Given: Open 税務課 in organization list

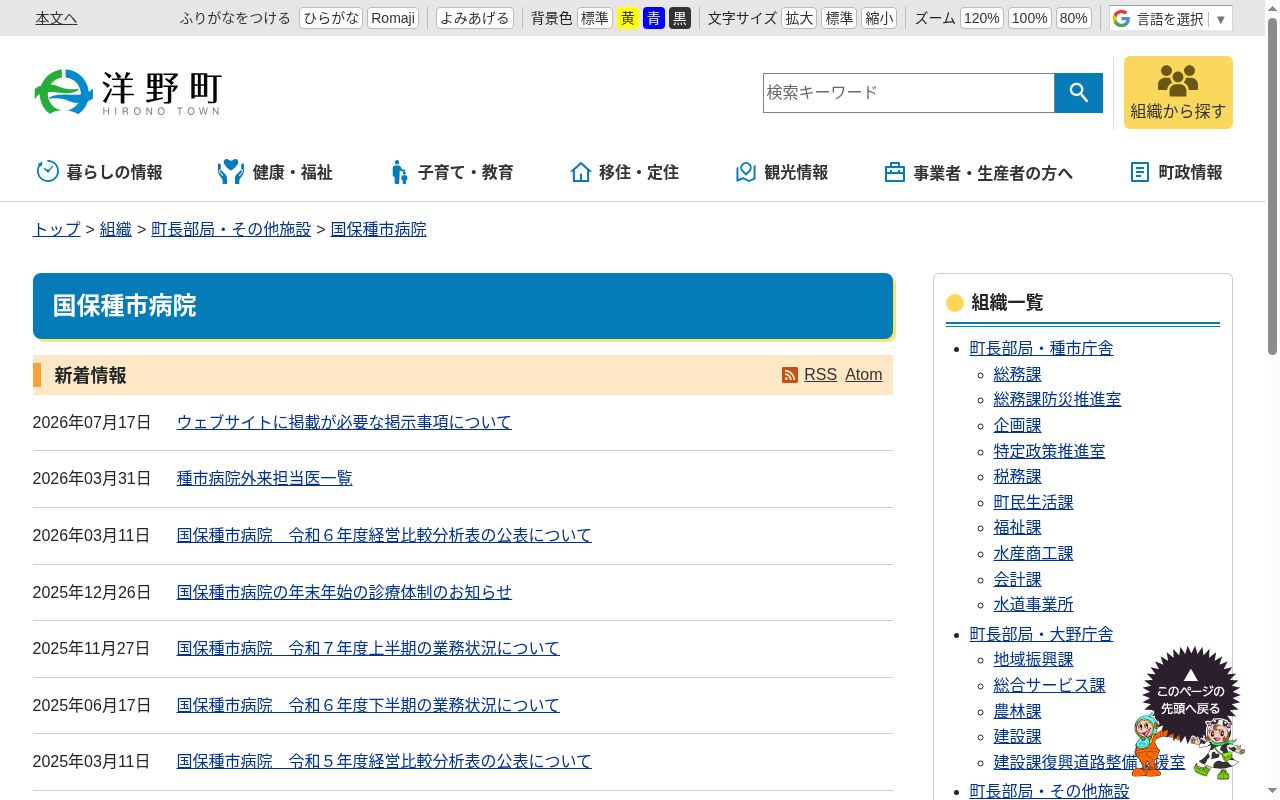Looking at the screenshot, I should tap(1017, 476).
